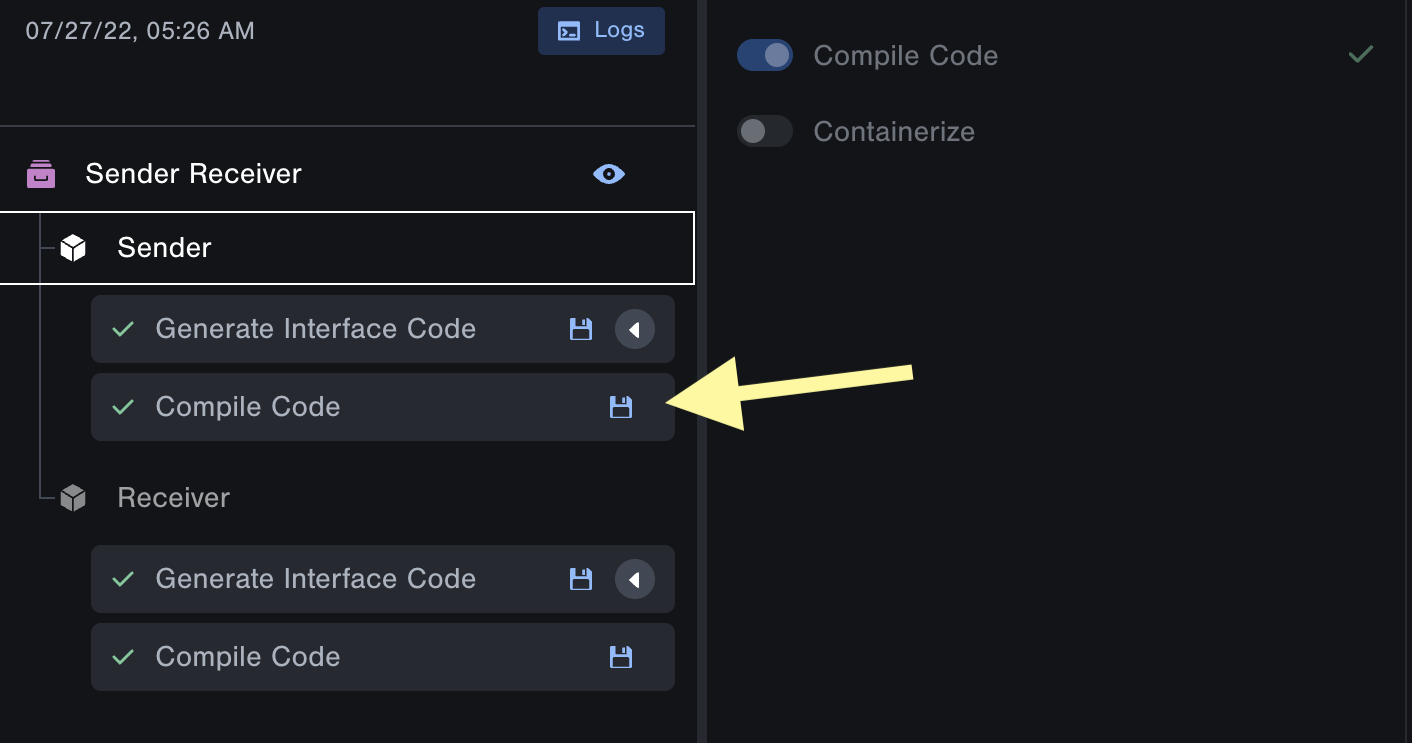
Task: Select Receiver's Compile Code step label
Action: click(x=248, y=657)
